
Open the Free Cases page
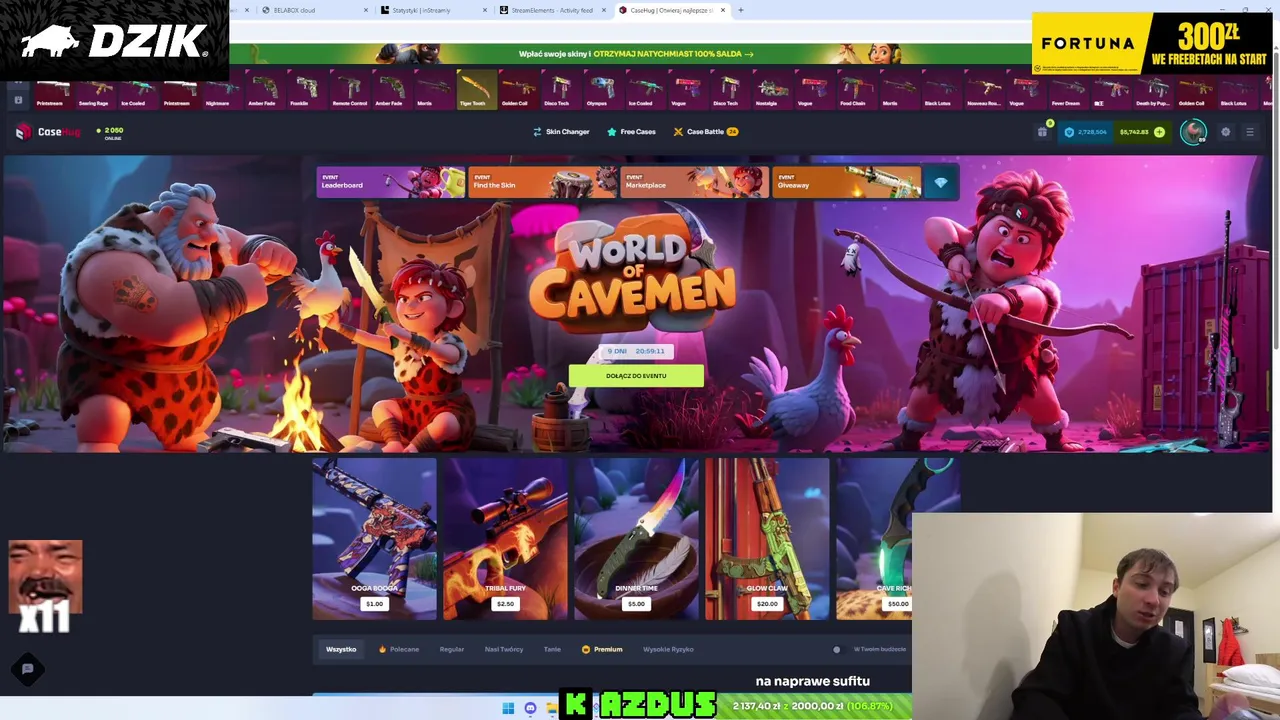click(631, 132)
